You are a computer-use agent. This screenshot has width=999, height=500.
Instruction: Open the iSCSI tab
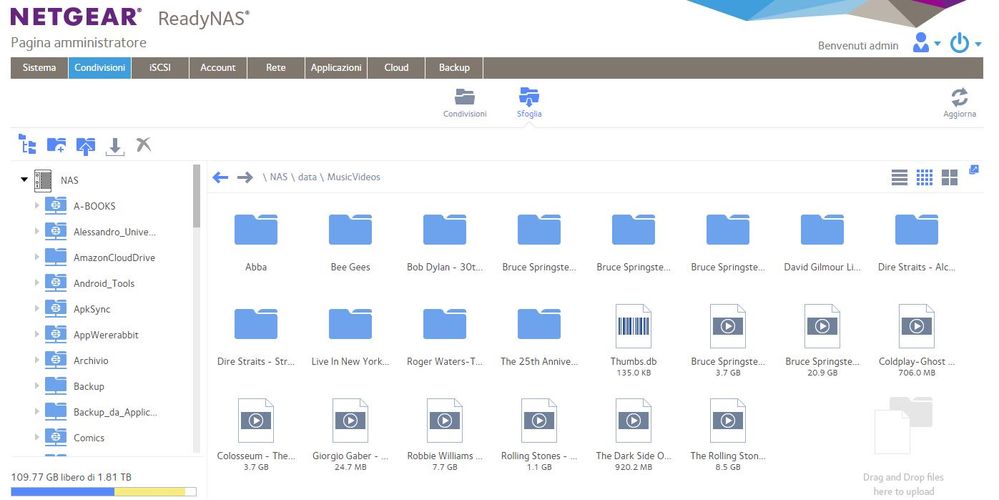click(160, 68)
